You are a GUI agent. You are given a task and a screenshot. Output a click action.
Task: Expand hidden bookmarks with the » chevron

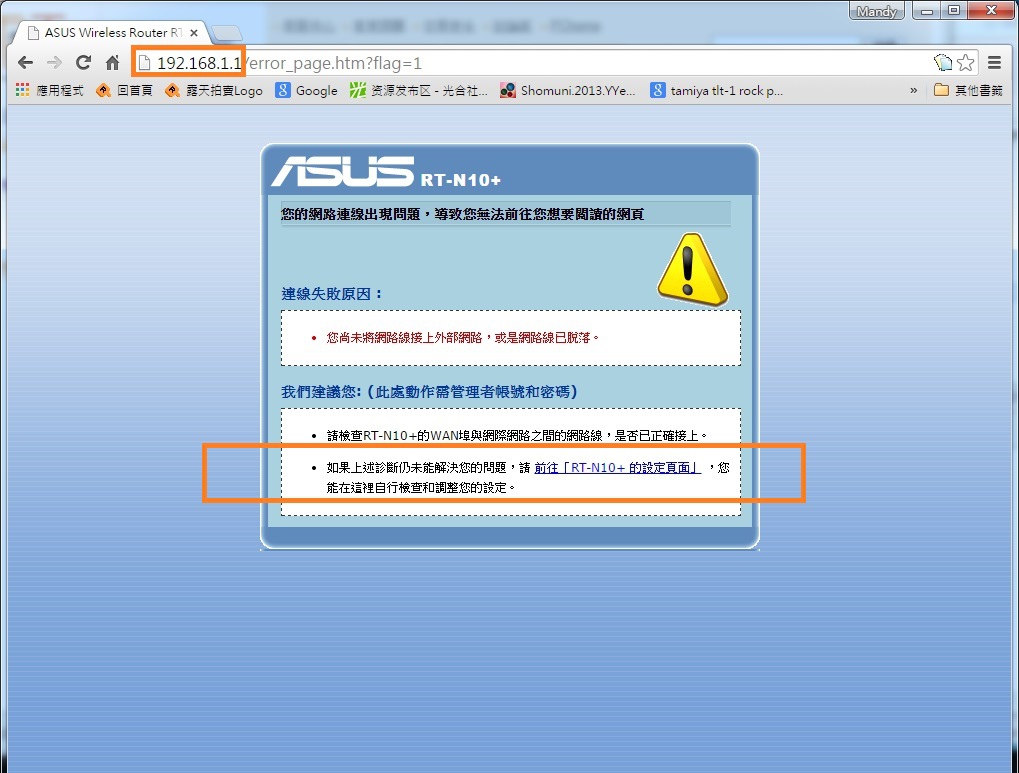(x=914, y=90)
